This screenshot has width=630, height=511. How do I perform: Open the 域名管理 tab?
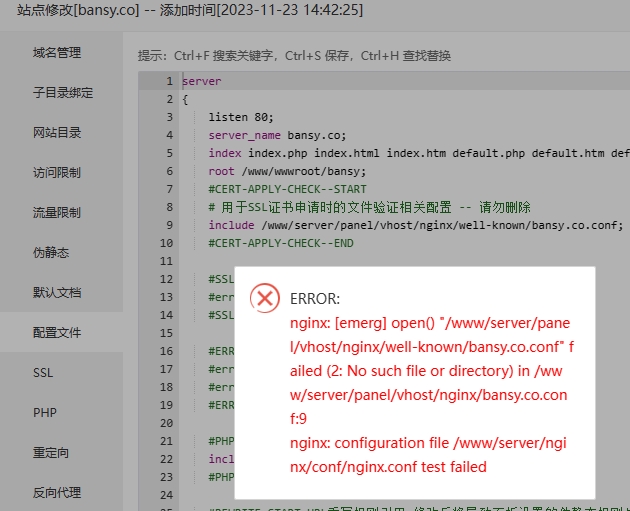click(57, 53)
